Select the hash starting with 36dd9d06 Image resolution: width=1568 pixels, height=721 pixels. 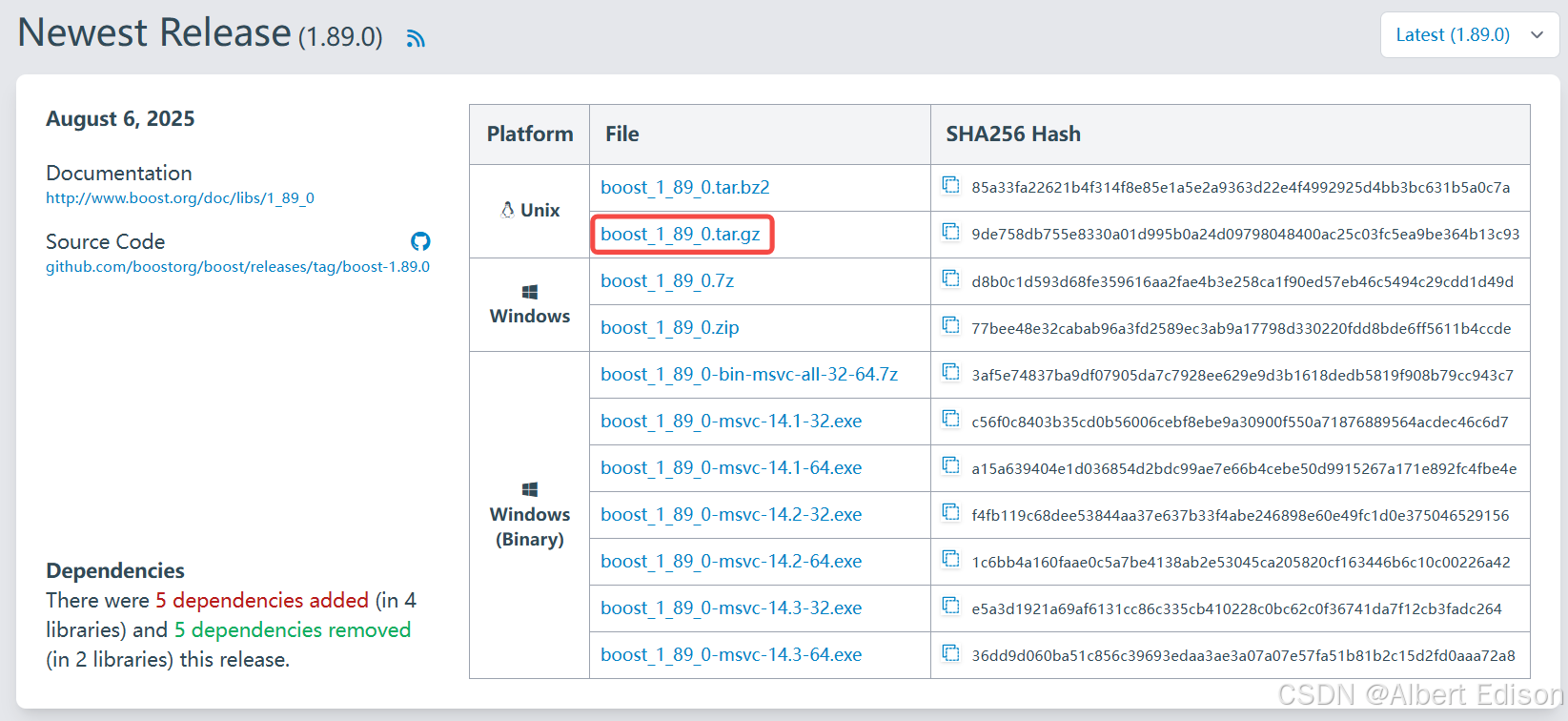click(1244, 655)
